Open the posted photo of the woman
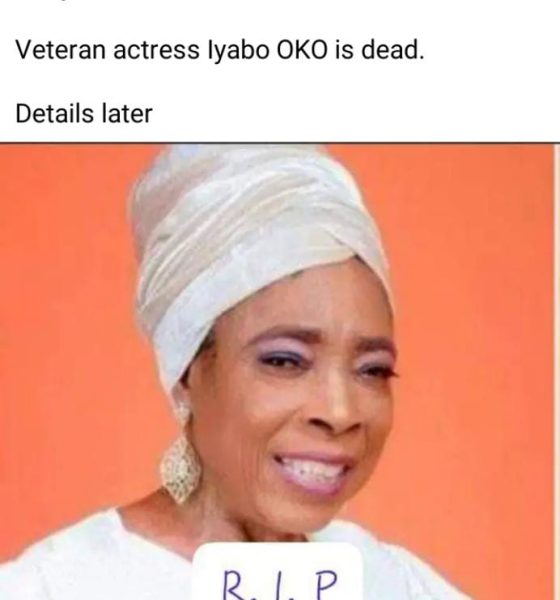Screen dimensions: 560x600 click(277, 371)
